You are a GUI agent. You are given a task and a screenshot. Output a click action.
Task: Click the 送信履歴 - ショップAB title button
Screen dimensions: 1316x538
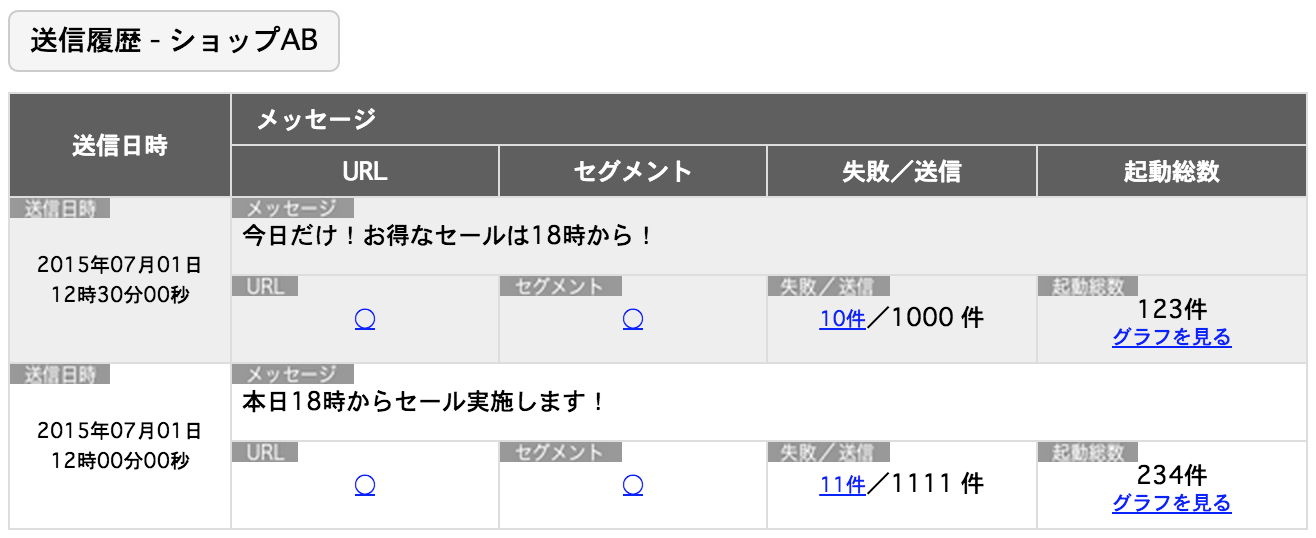tap(174, 41)
